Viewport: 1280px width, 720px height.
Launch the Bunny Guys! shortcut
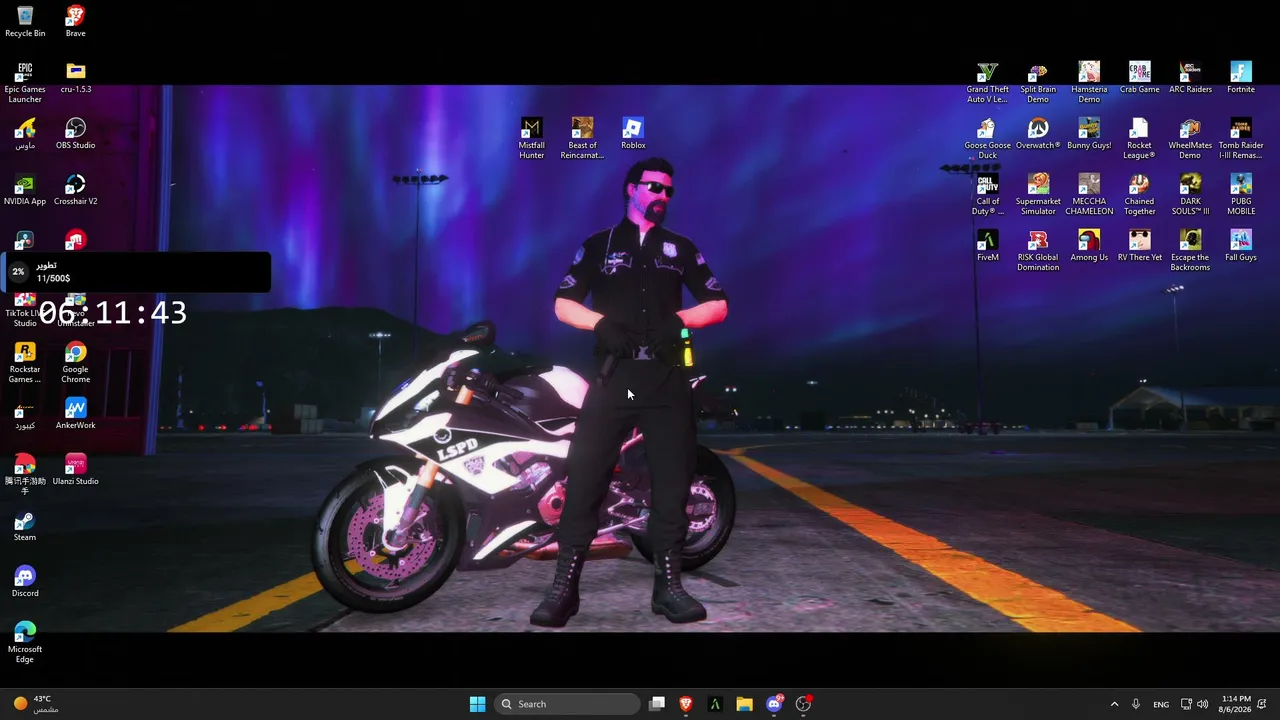coord(1089,133)
